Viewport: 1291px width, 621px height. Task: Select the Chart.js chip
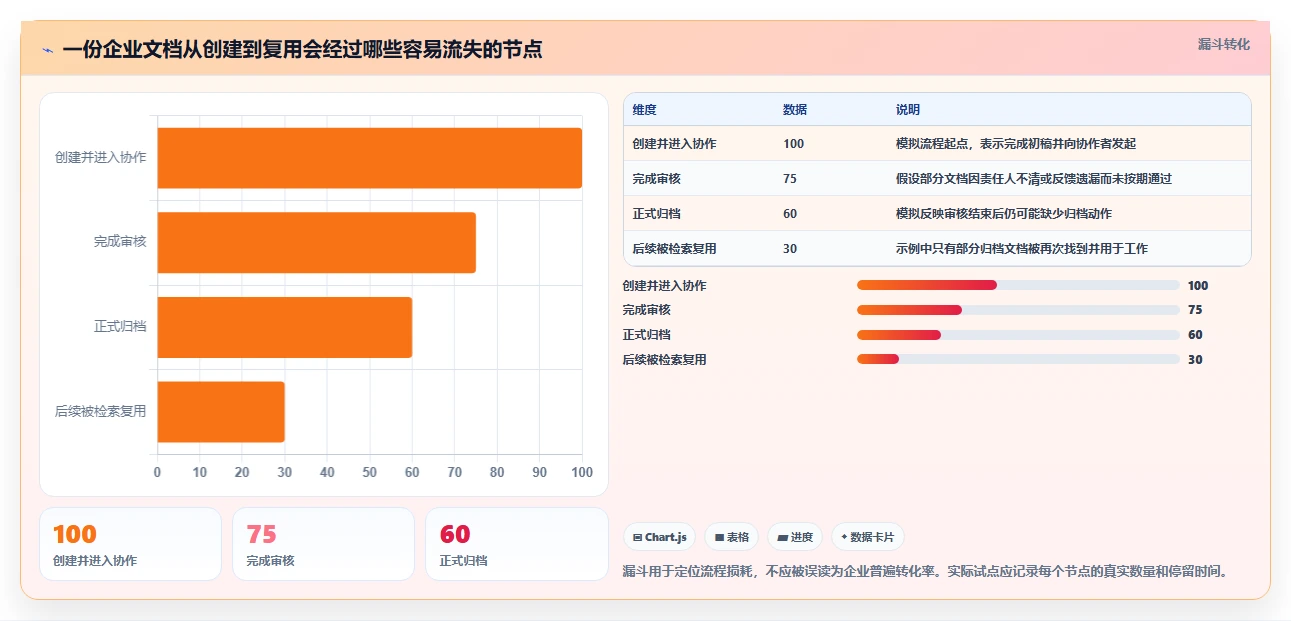660,537
